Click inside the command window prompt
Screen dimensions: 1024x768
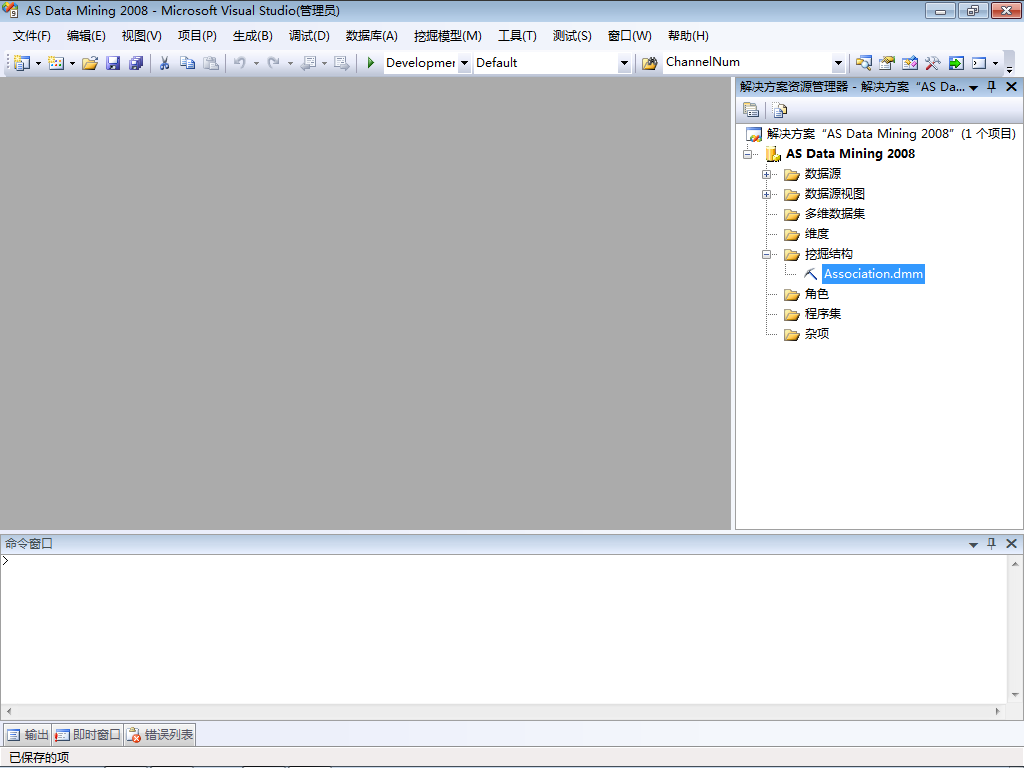click(503, 630)
